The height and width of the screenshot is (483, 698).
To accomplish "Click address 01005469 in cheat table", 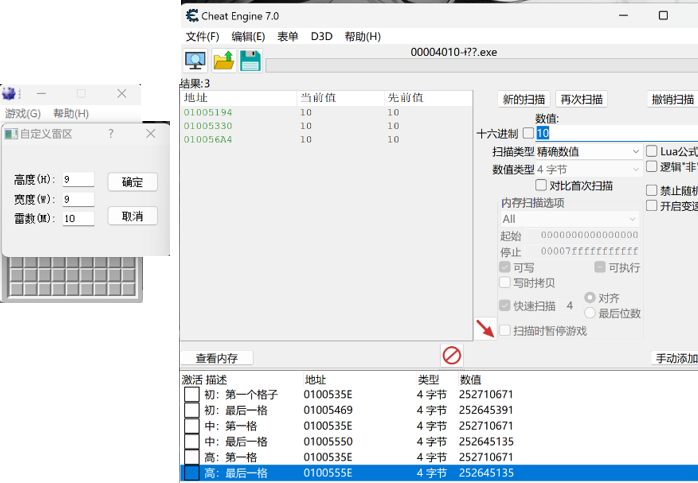I will pyautogui.click(x=328, y=410).
